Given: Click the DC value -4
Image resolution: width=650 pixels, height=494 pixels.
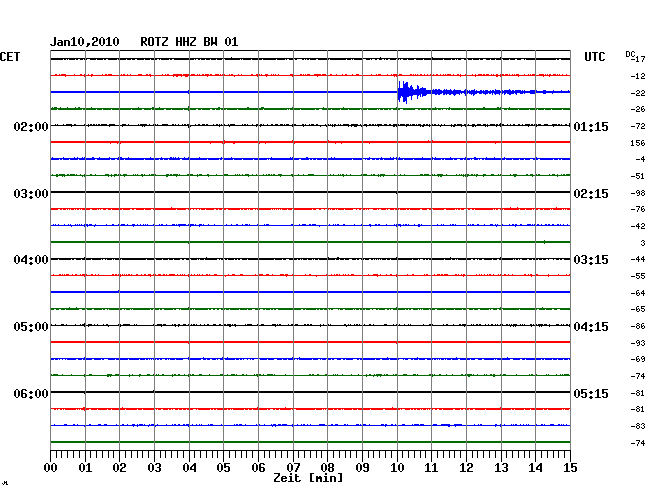Looking at the screenshot, I should (x=640, y=159).
